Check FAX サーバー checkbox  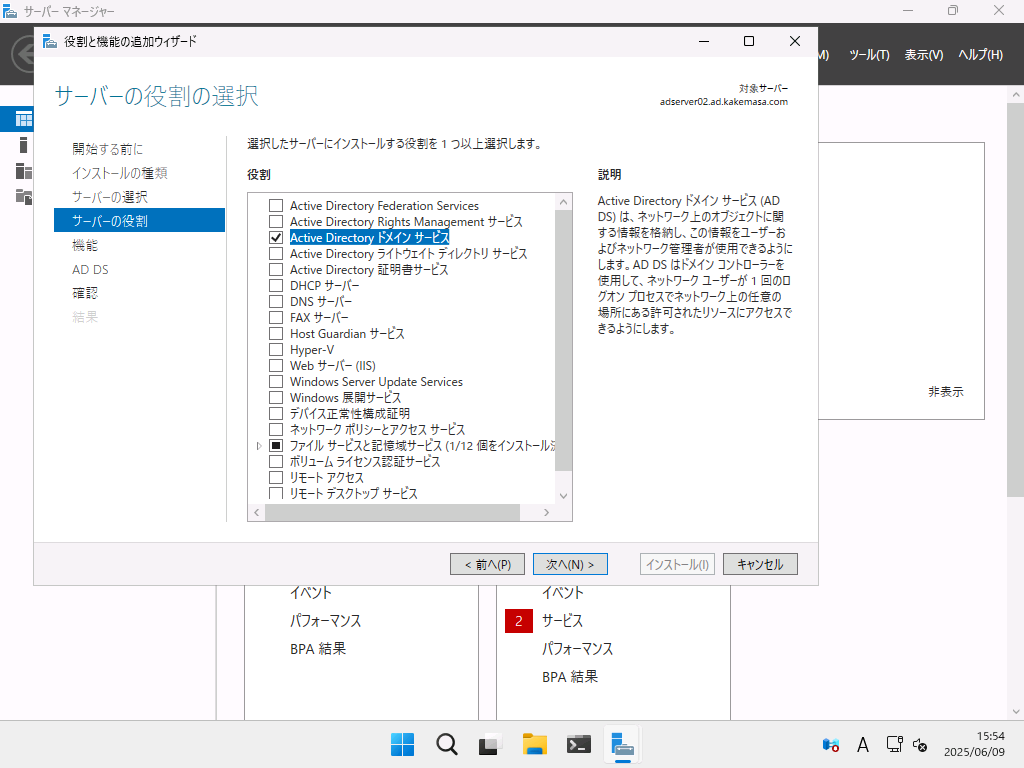pyautogui.click(x=276, y=317)
